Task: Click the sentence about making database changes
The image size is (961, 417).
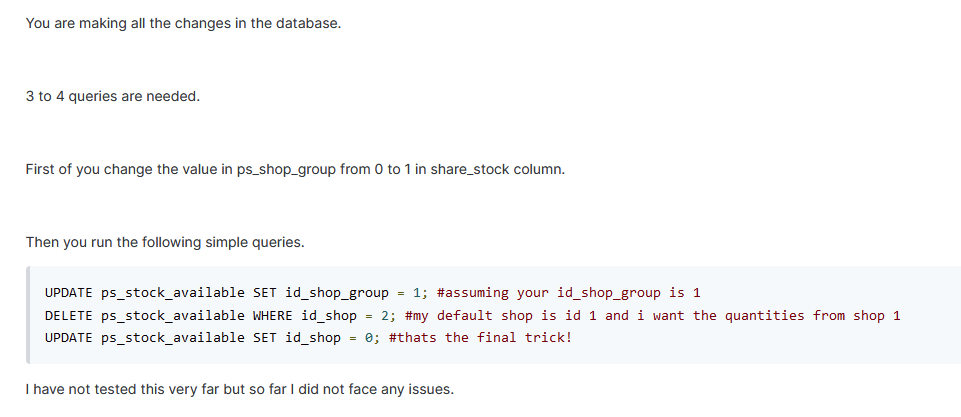Action: point(183,23)
